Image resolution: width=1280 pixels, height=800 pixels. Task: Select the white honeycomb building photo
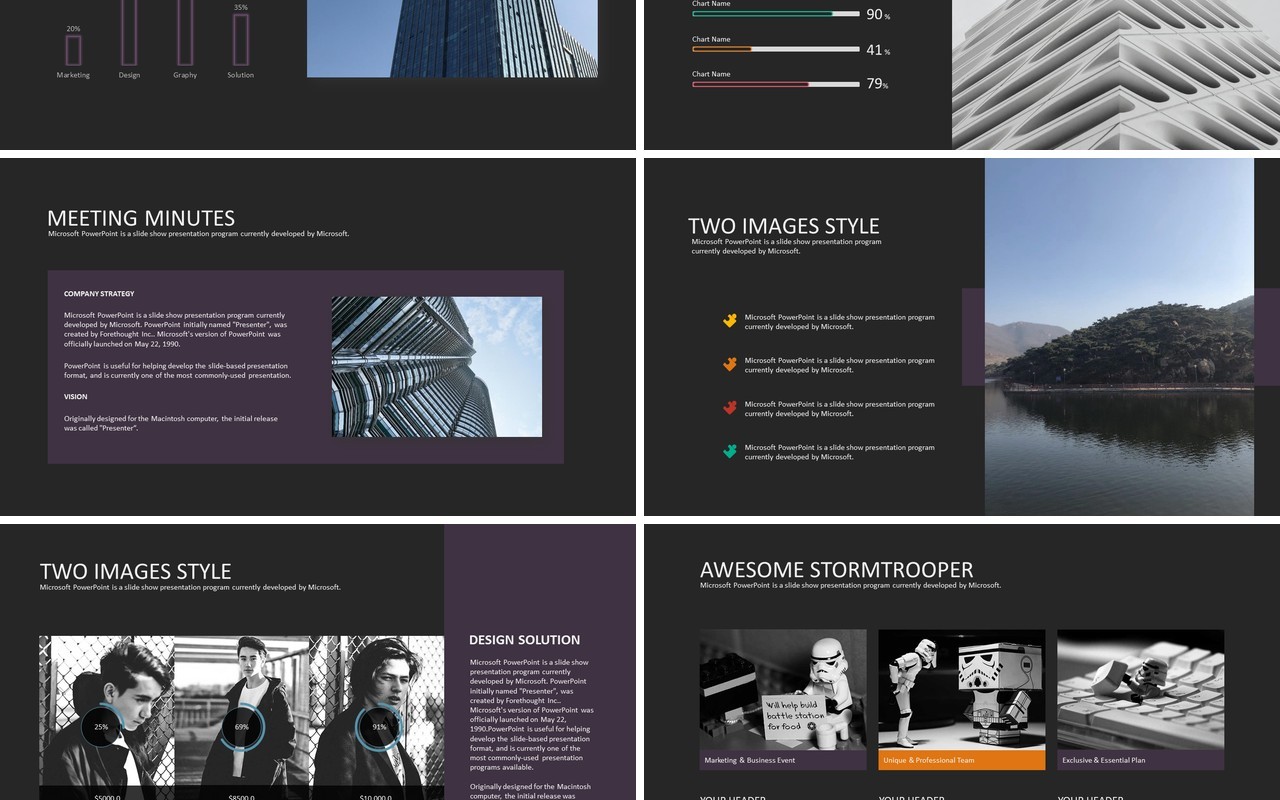(x=1116, y=75)
